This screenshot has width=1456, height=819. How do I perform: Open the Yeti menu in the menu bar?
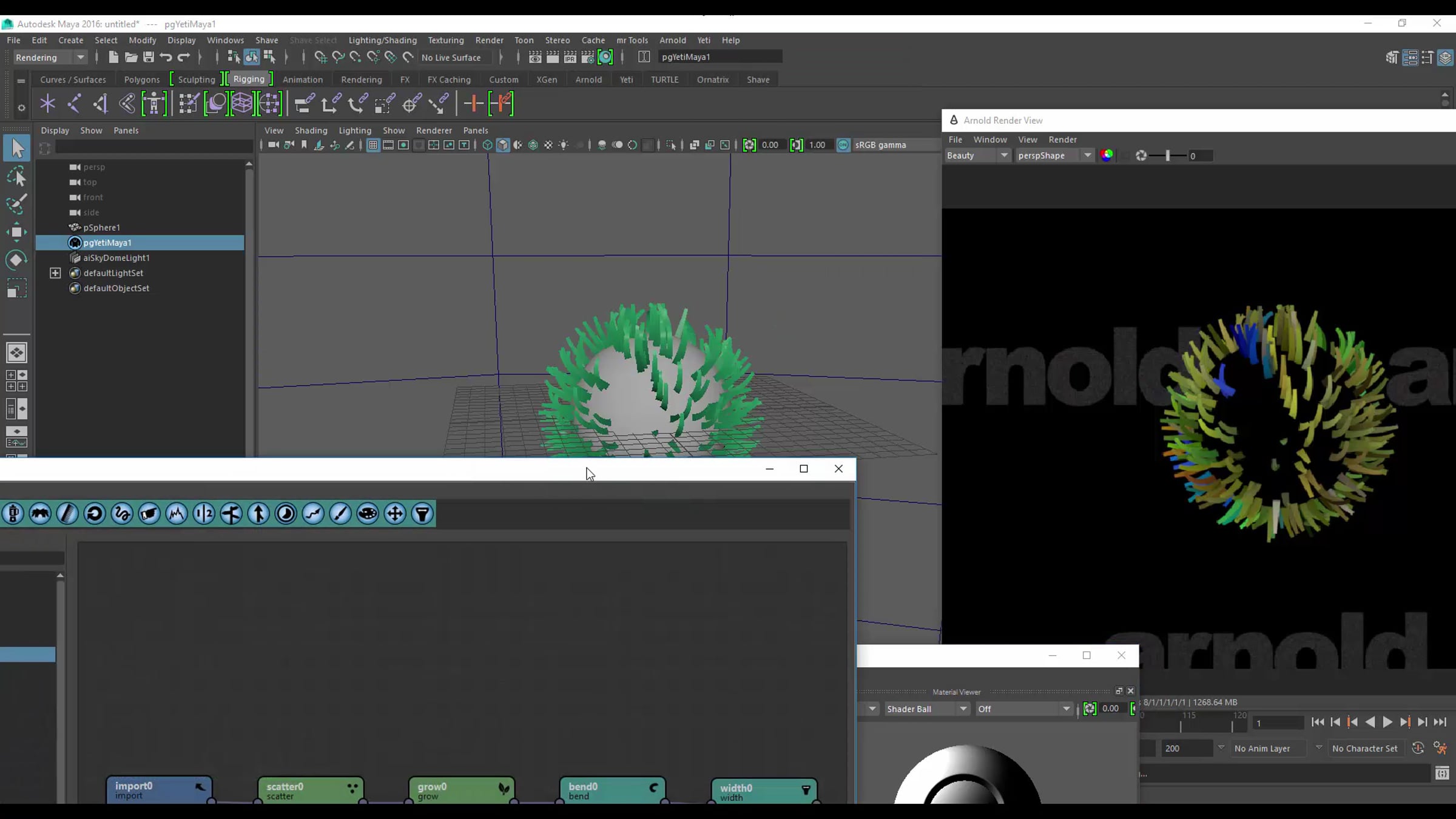point(703,40)
